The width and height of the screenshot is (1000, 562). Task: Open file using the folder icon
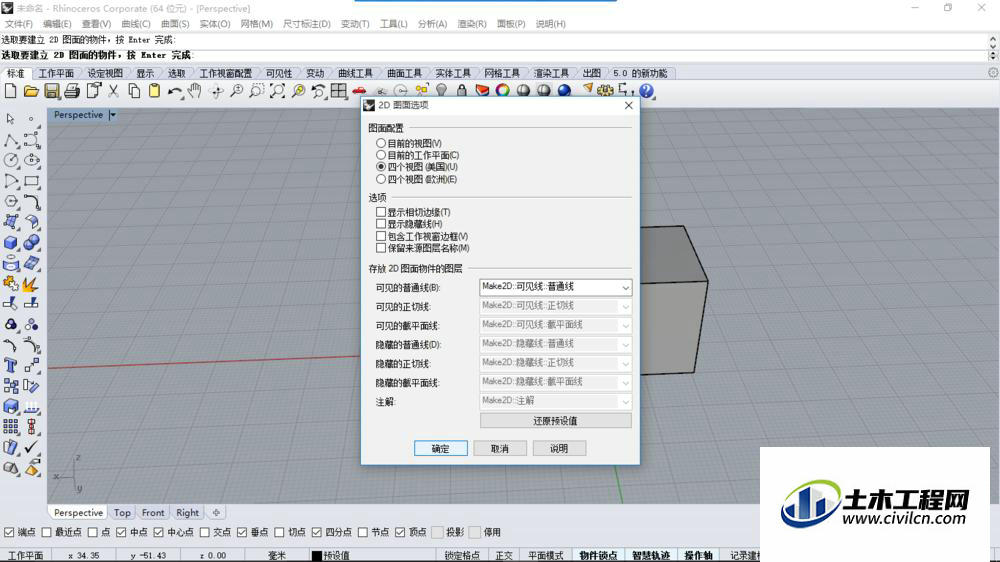point(31,91)
